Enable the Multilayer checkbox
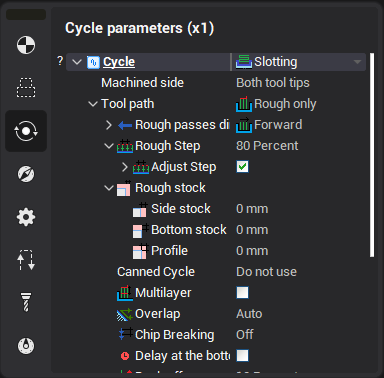Image resolution: width=384 pixels, height=378 pixels. [x=242, y=293]
